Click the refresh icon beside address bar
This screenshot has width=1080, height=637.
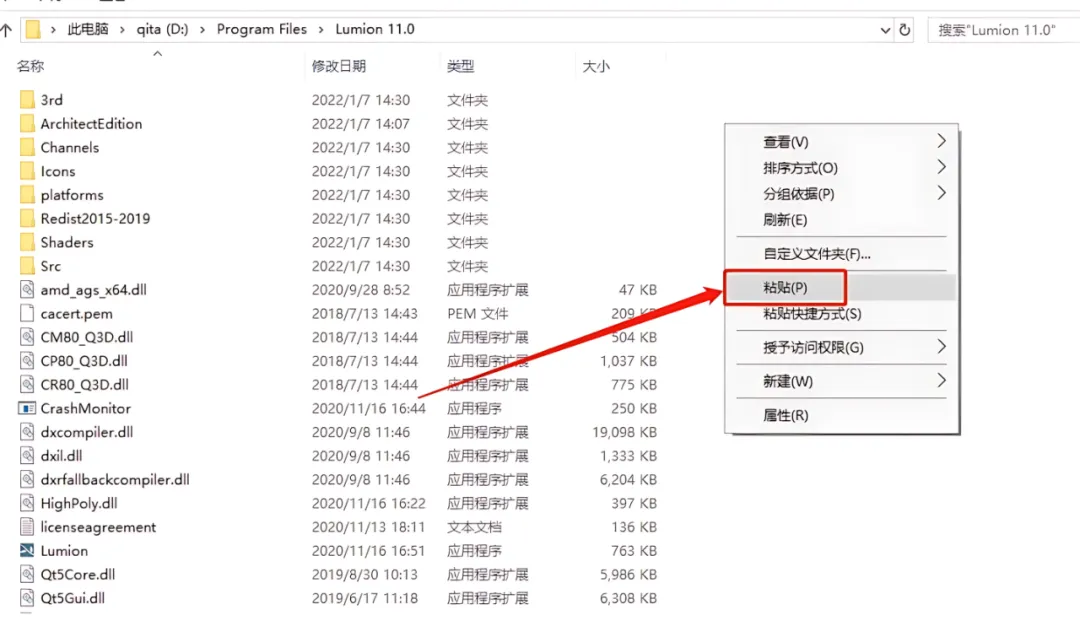904,30
